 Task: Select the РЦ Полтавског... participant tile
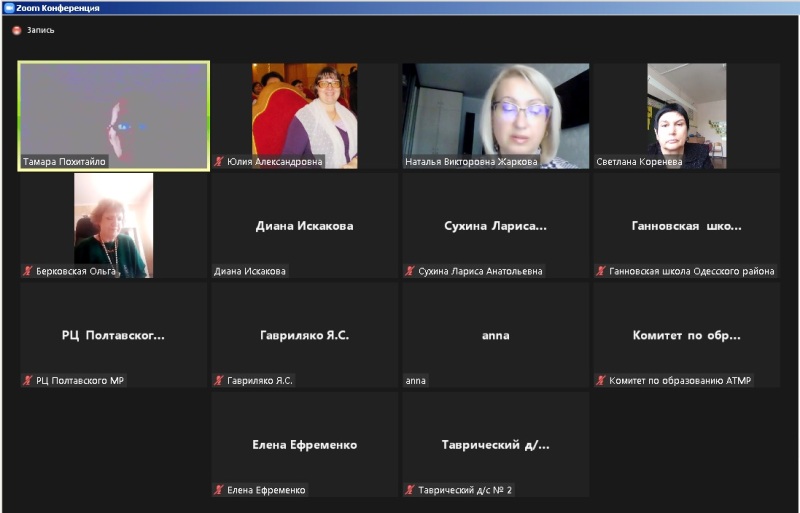(114, 335)
